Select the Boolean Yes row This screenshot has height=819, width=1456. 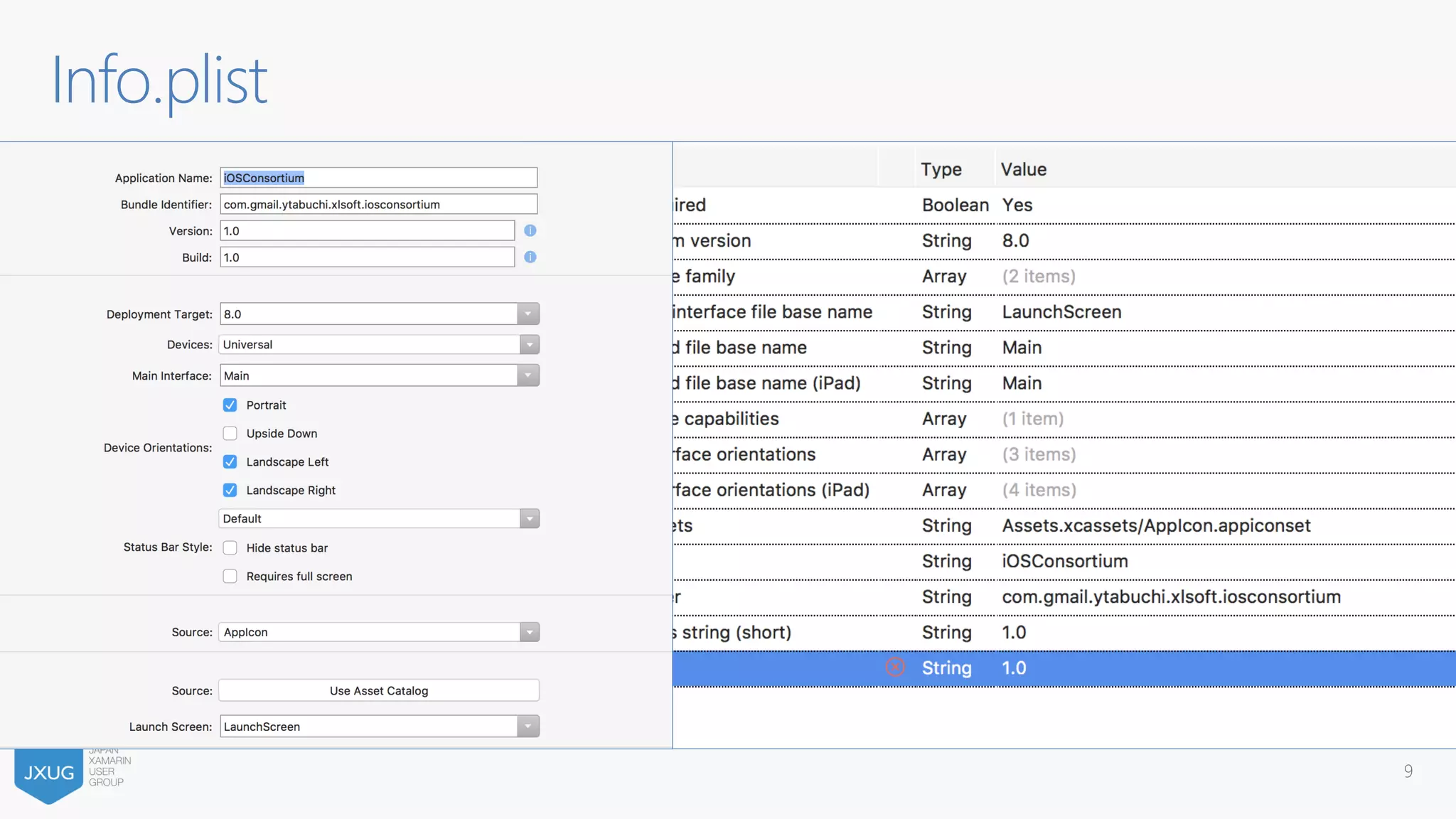1064,205
